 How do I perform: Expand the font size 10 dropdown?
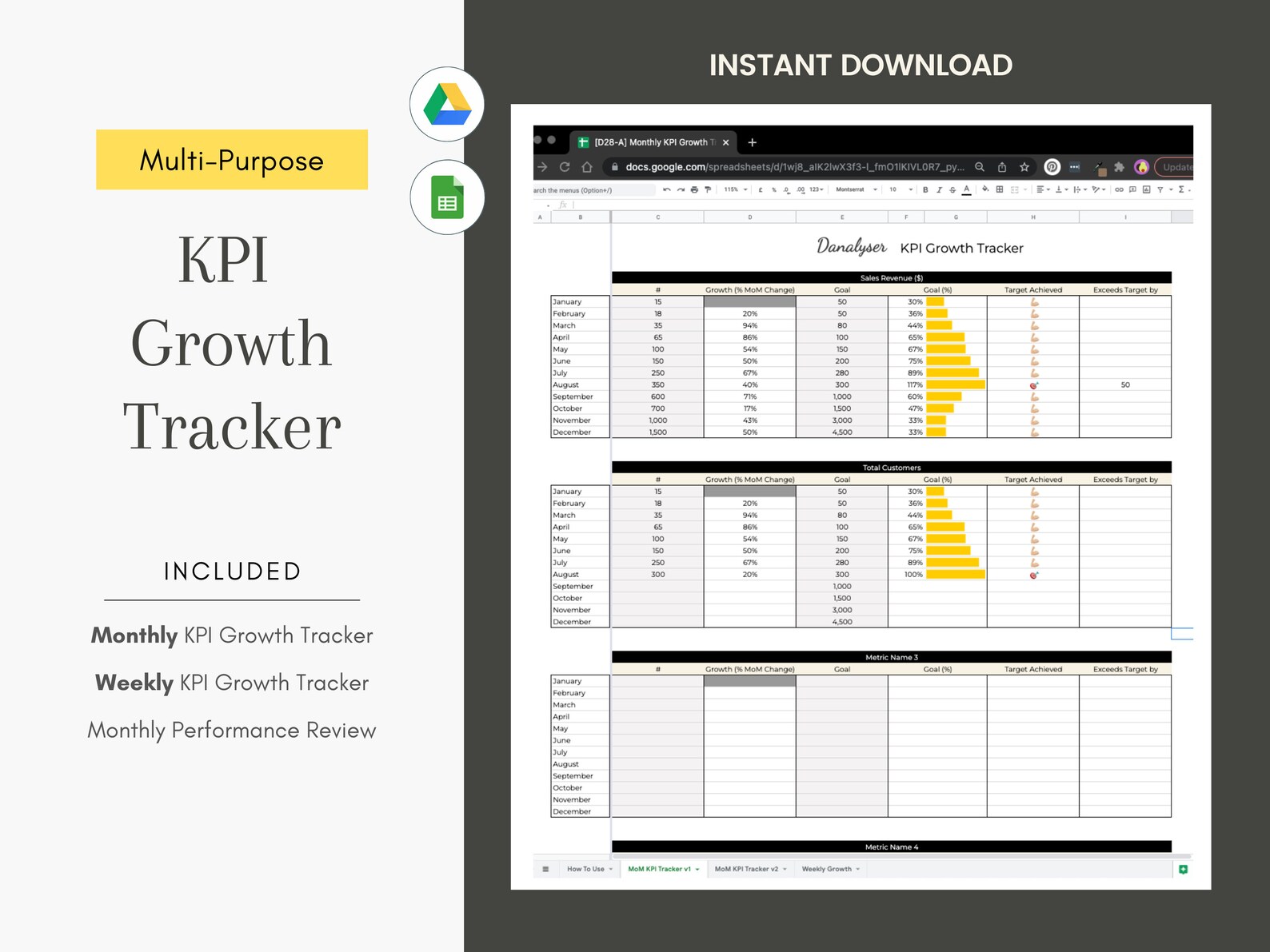tap(901, 190)
